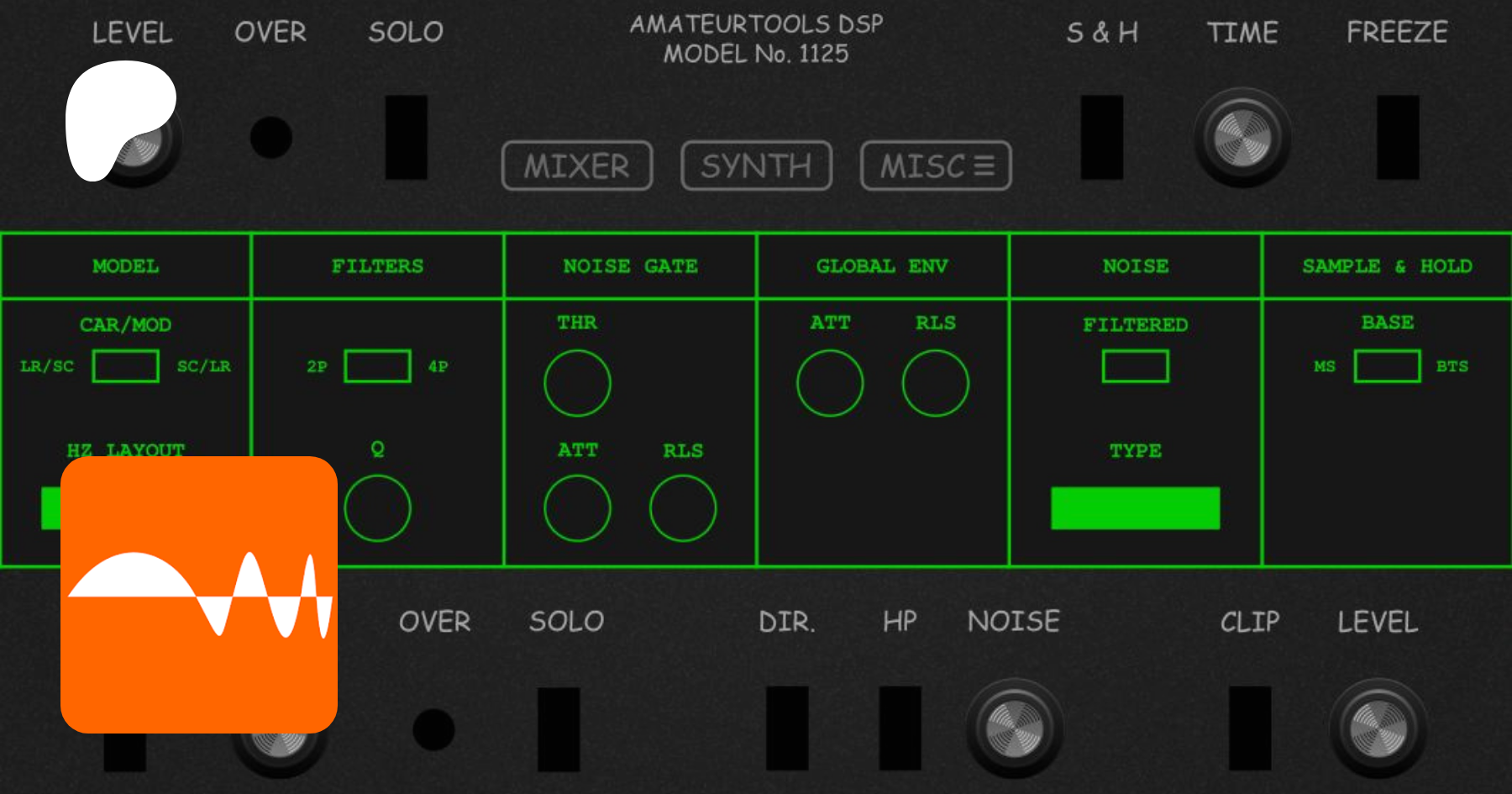
Task: Click the TIME knob
Action: pos(1242,138)
